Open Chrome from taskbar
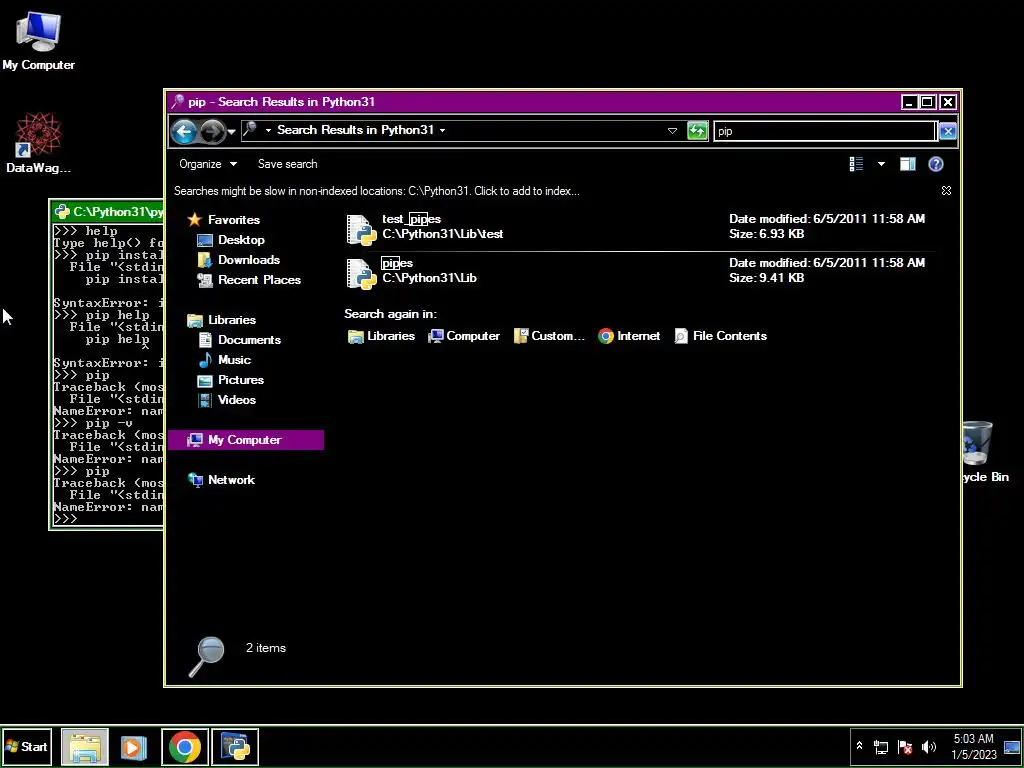 (185, 747)
